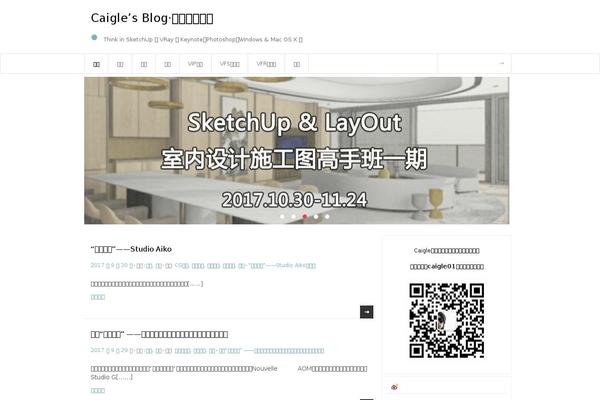This screenshot has height=400, width=600.
Task: Click the sidebar QR code image
Action: point(447,321)
